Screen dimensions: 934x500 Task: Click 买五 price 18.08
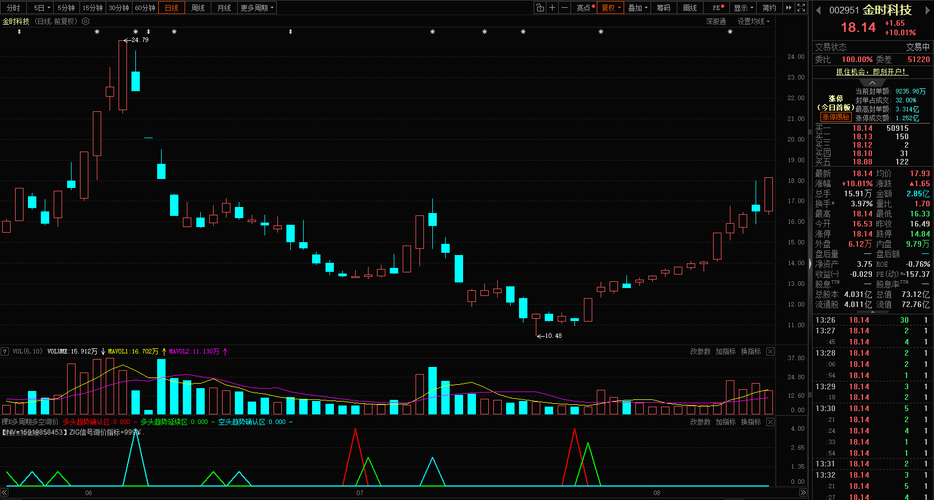tap(862, 162)
